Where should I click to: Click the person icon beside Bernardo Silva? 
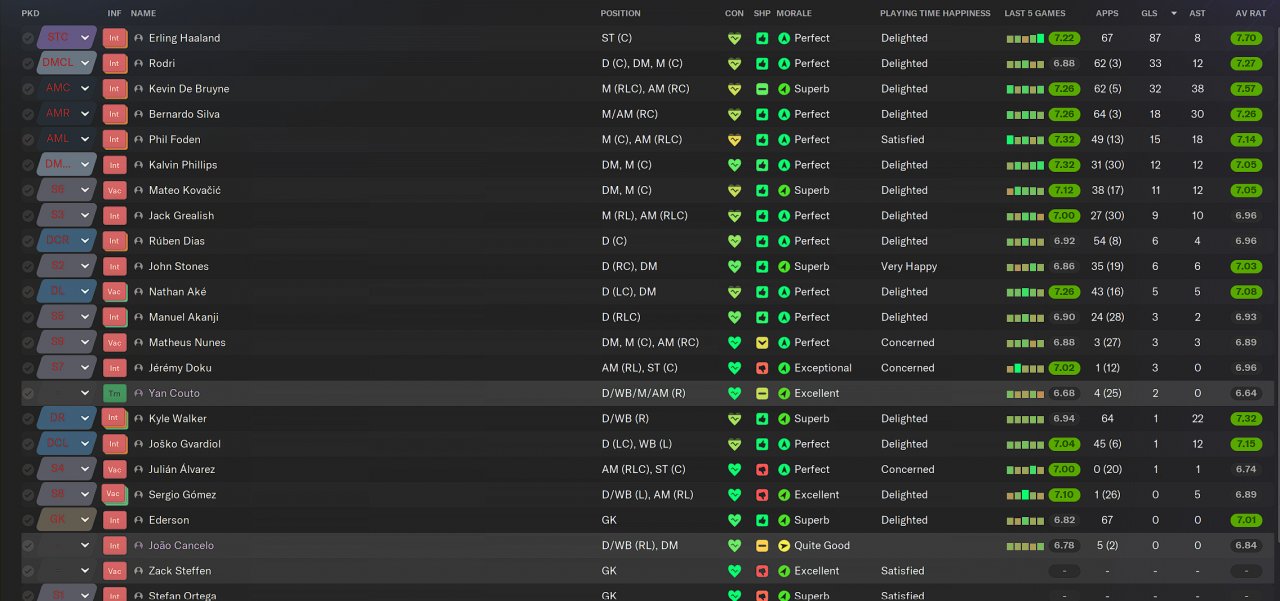[138, 114]
